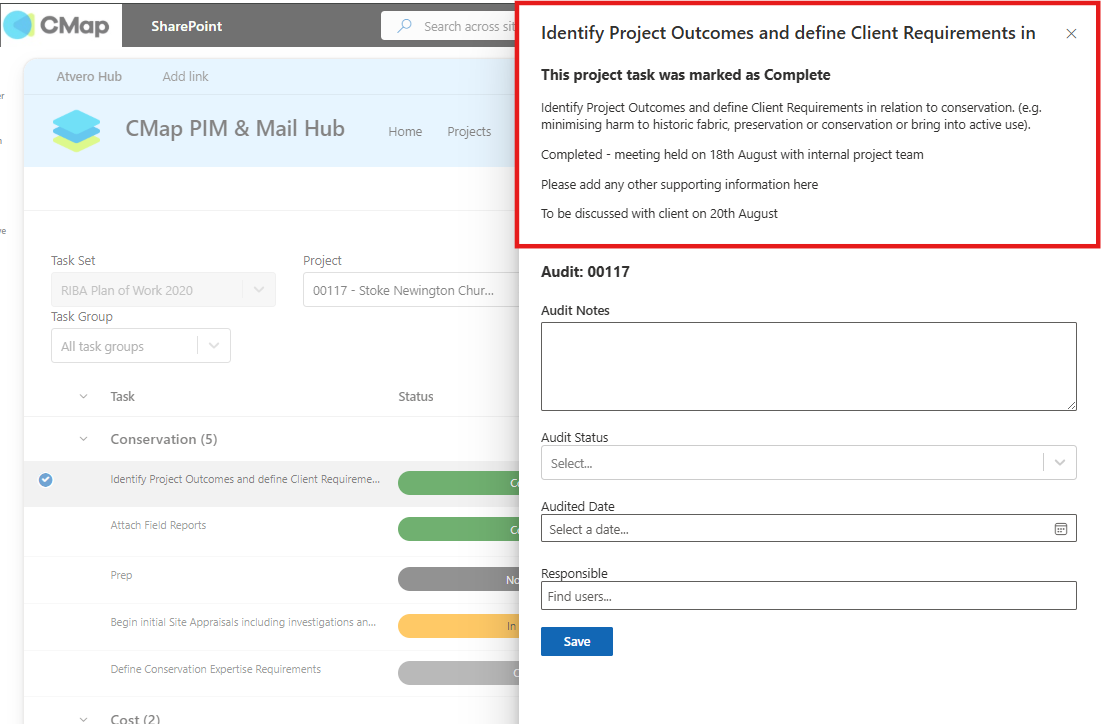
Task: Select the Begin initial Site Appraisals task
Action: (x=243, y=622)
